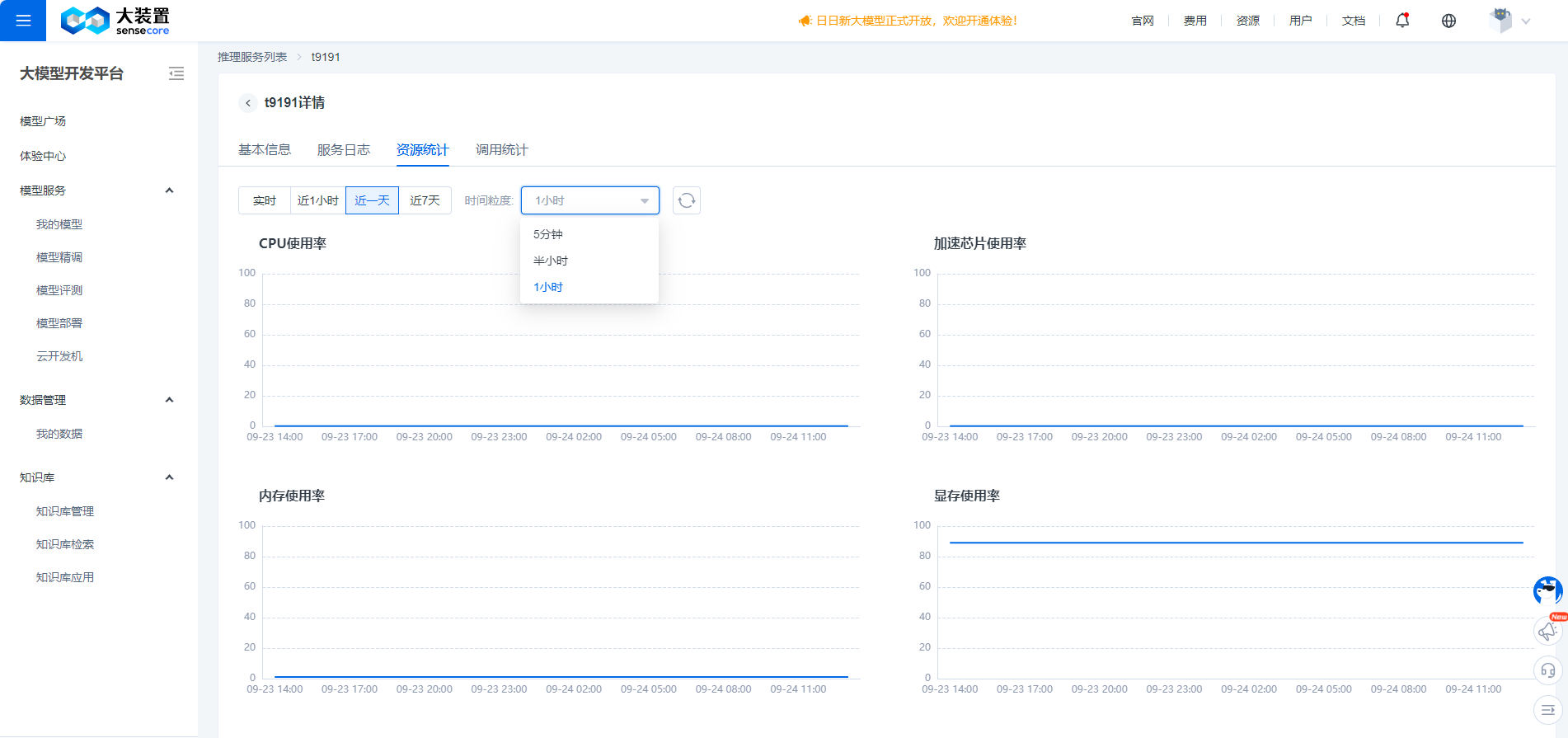The width and height of the screenshot is (1568, 738).
Task: Click the CPU使用率 chart title
Action: point(293,243)
